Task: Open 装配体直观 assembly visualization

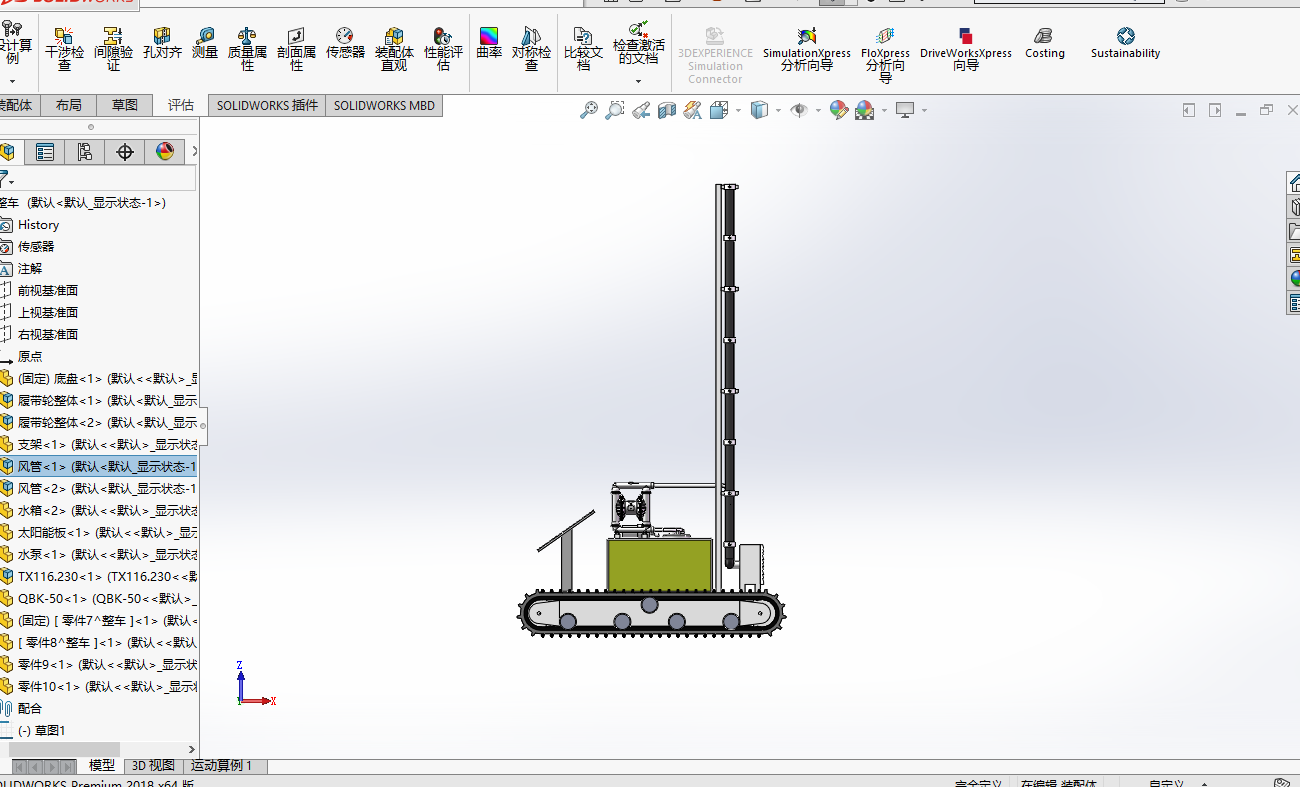Action: (x=394, y=49)
